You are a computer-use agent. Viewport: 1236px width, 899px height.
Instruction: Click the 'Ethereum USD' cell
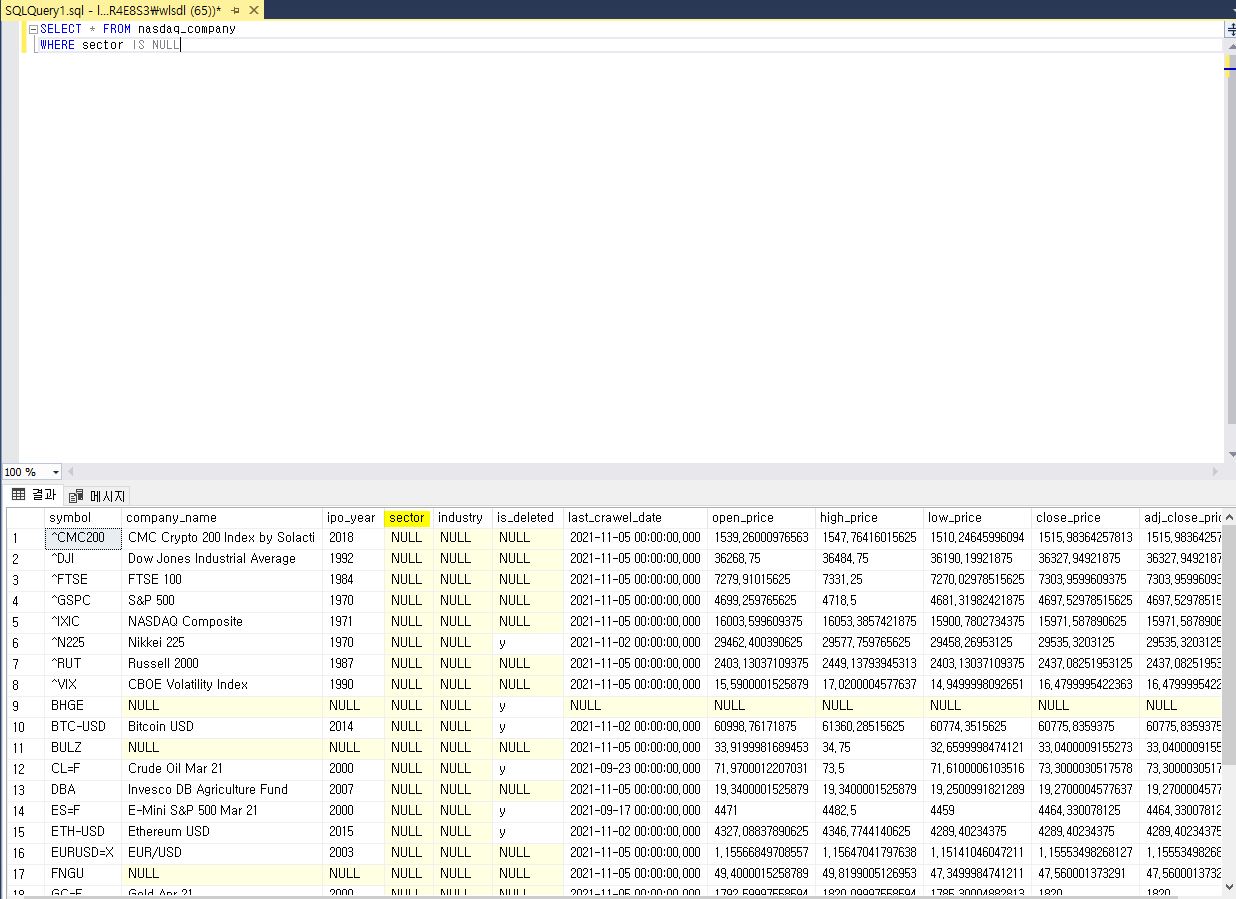point(222,832)
